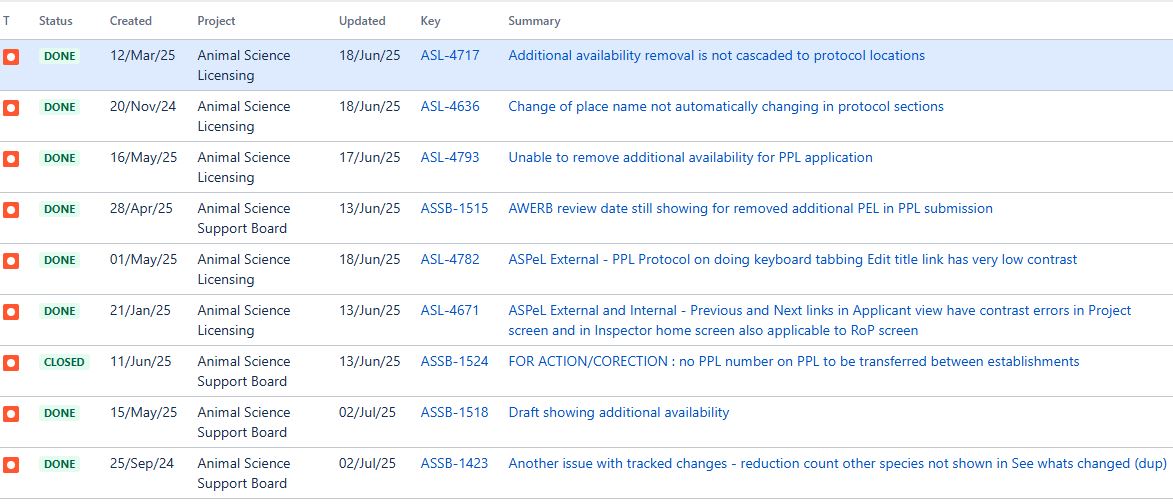Screen dimensions: 1173x504
Task: Click the bug icon in the ASSB-1518 row
Action: [x=10, y=414]
